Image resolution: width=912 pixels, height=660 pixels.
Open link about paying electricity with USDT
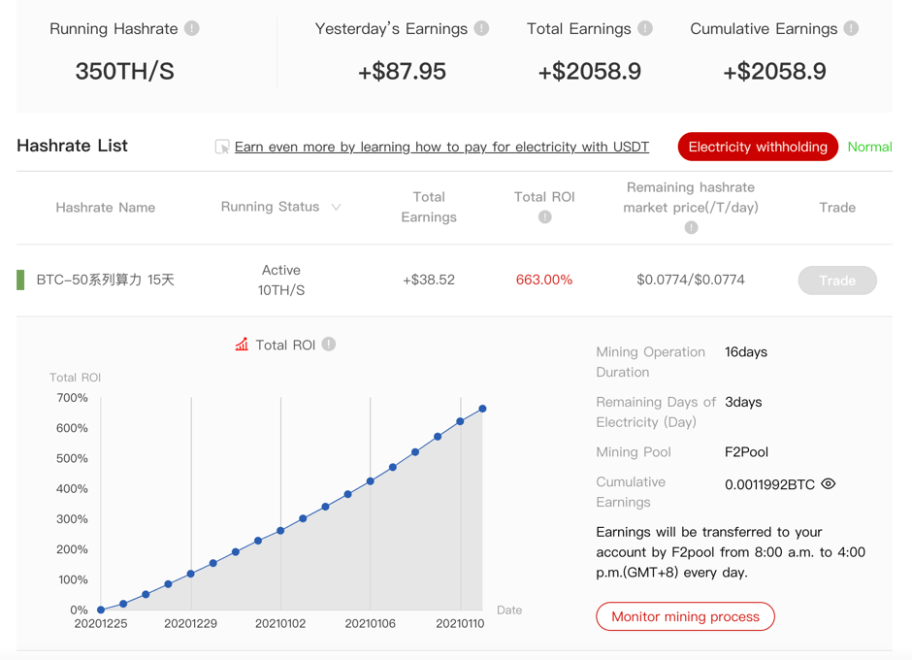click(441, 147)
